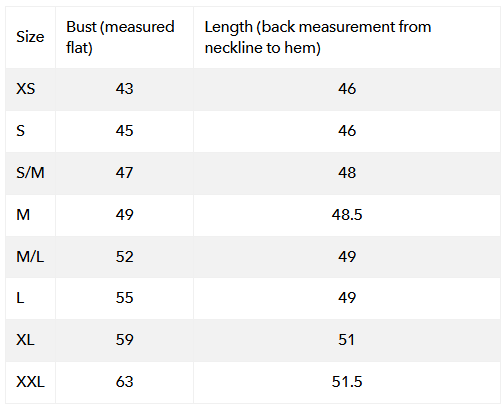
Task: Click the length value 48 for S/M
Action: (347, 173)
